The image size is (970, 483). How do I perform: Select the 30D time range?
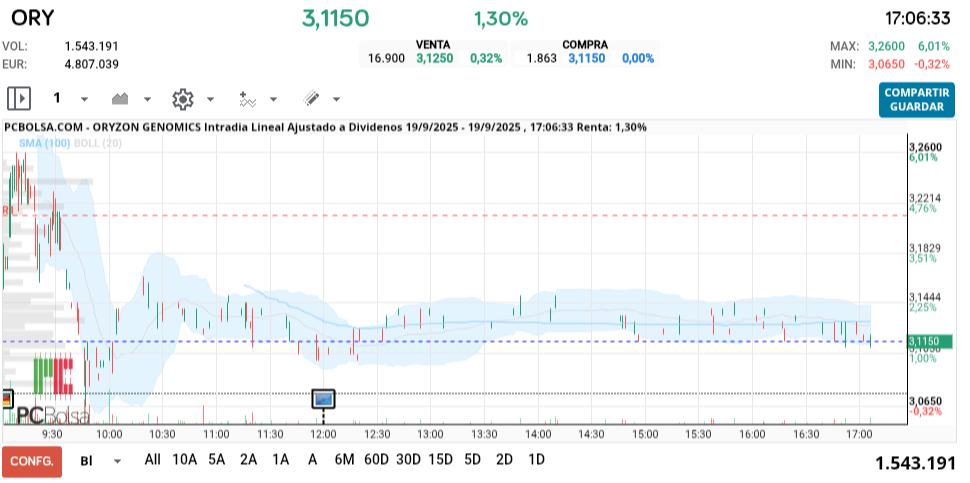(x=408, y=459)
